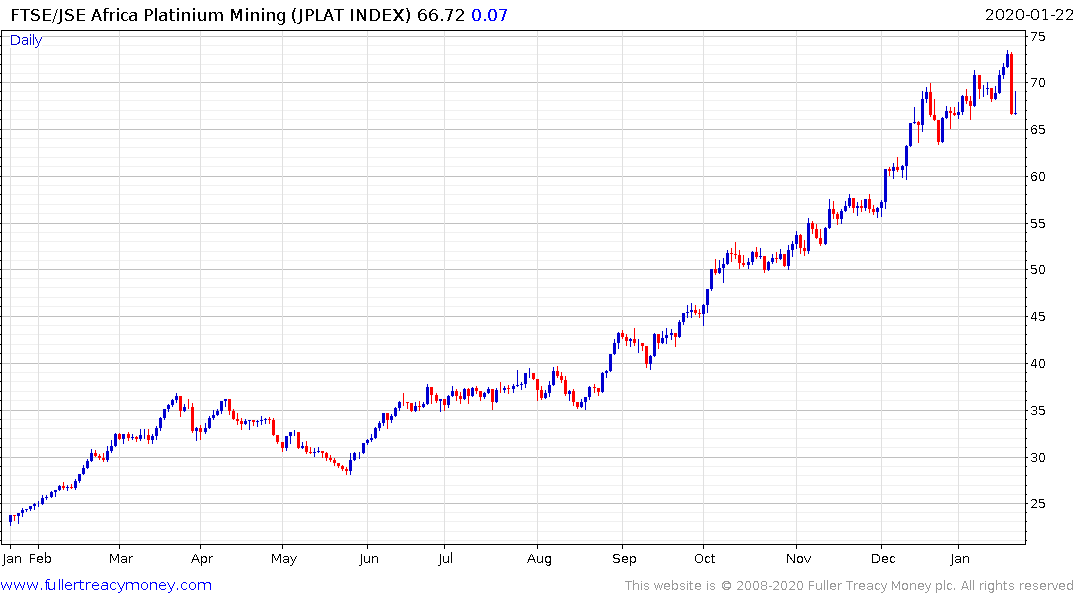Click the Aug label on the time axis
Image resolution: width=1075 pixels, height=600 pixels.
point(539,558)
